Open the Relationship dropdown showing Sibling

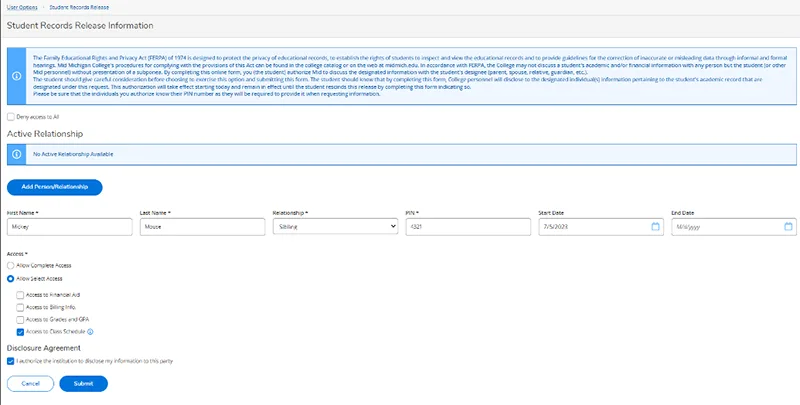pyautogui.click(x=335, y=227)
